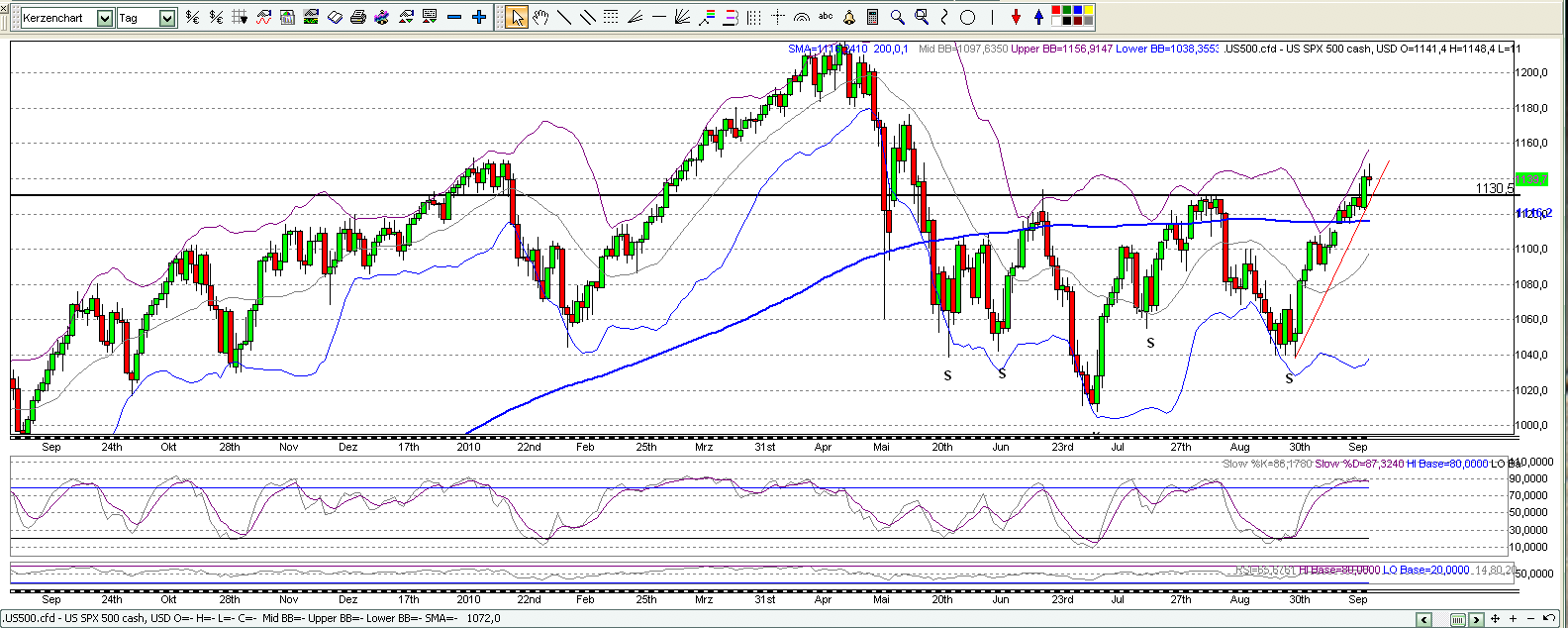Viewport: 1568px width, 628px height.
Task: Click the add indicator wave-line icon
Action: (263, 17)
